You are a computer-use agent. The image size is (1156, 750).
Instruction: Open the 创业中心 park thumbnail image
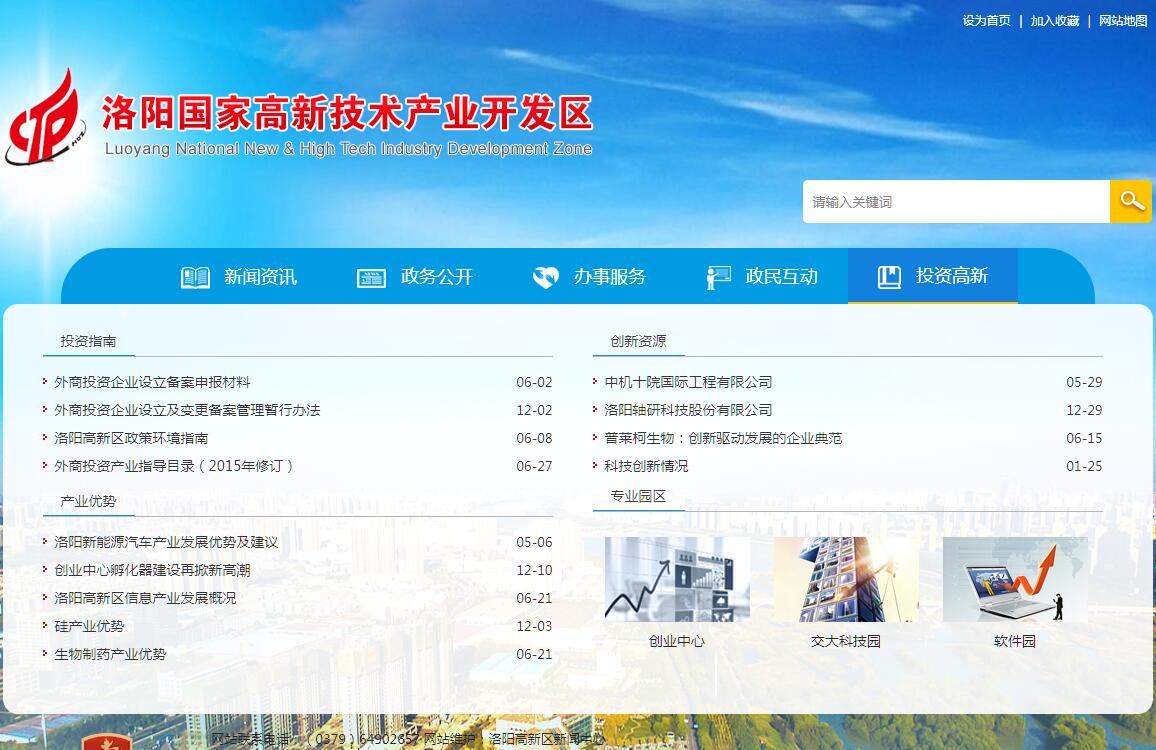point(677,579)
